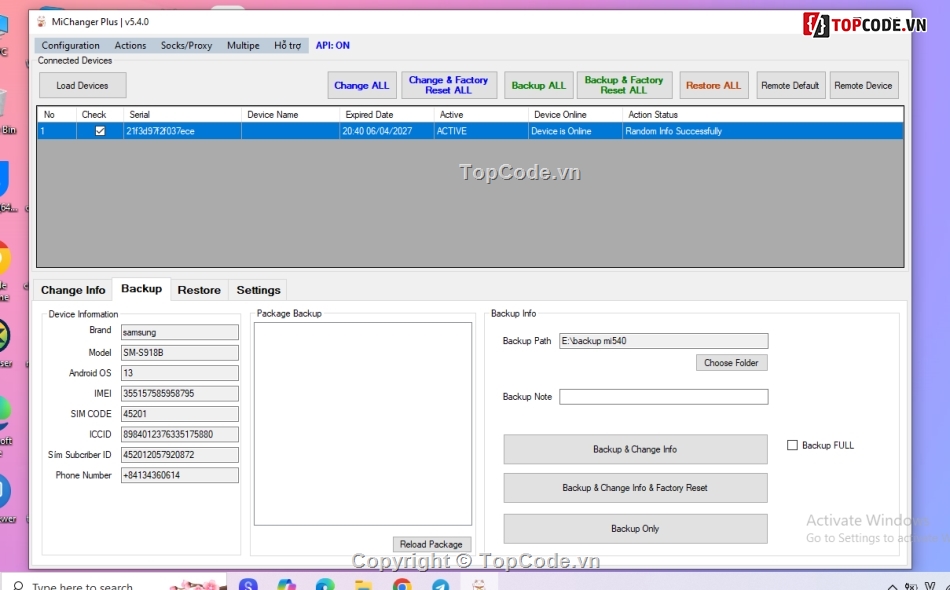Image resolution: width=950 pixels, height=590 pixels.
Task: Open Chrome from the taskbar
Action: click(403, 583)
